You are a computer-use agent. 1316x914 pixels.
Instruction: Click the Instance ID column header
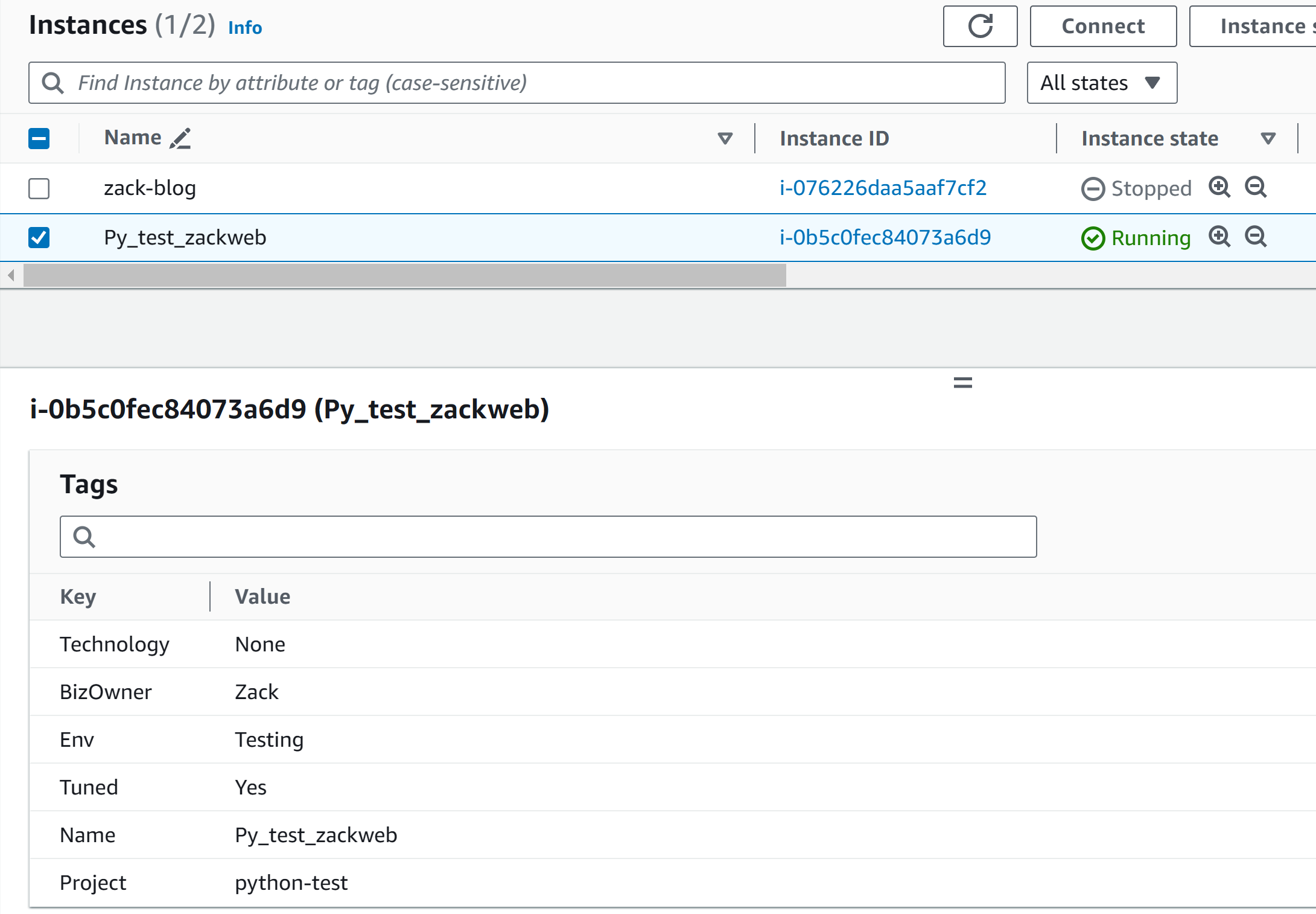point(834,138)
